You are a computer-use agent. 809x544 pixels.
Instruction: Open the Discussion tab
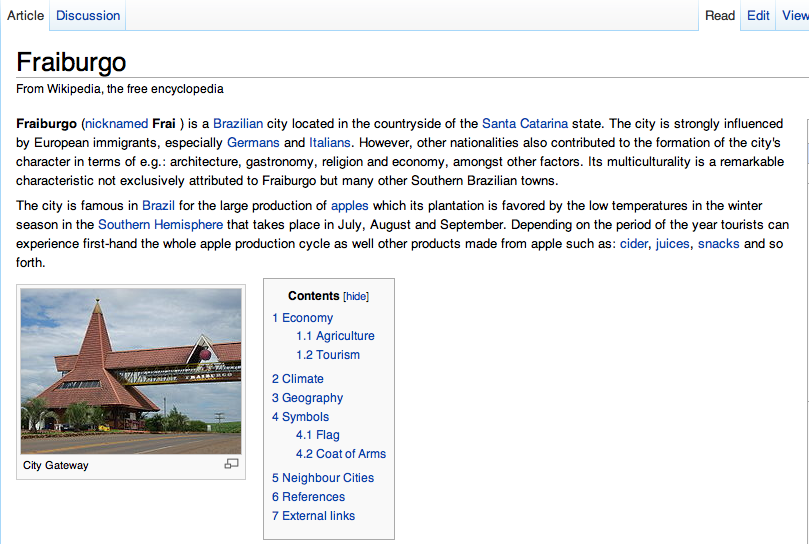point(88,15)
